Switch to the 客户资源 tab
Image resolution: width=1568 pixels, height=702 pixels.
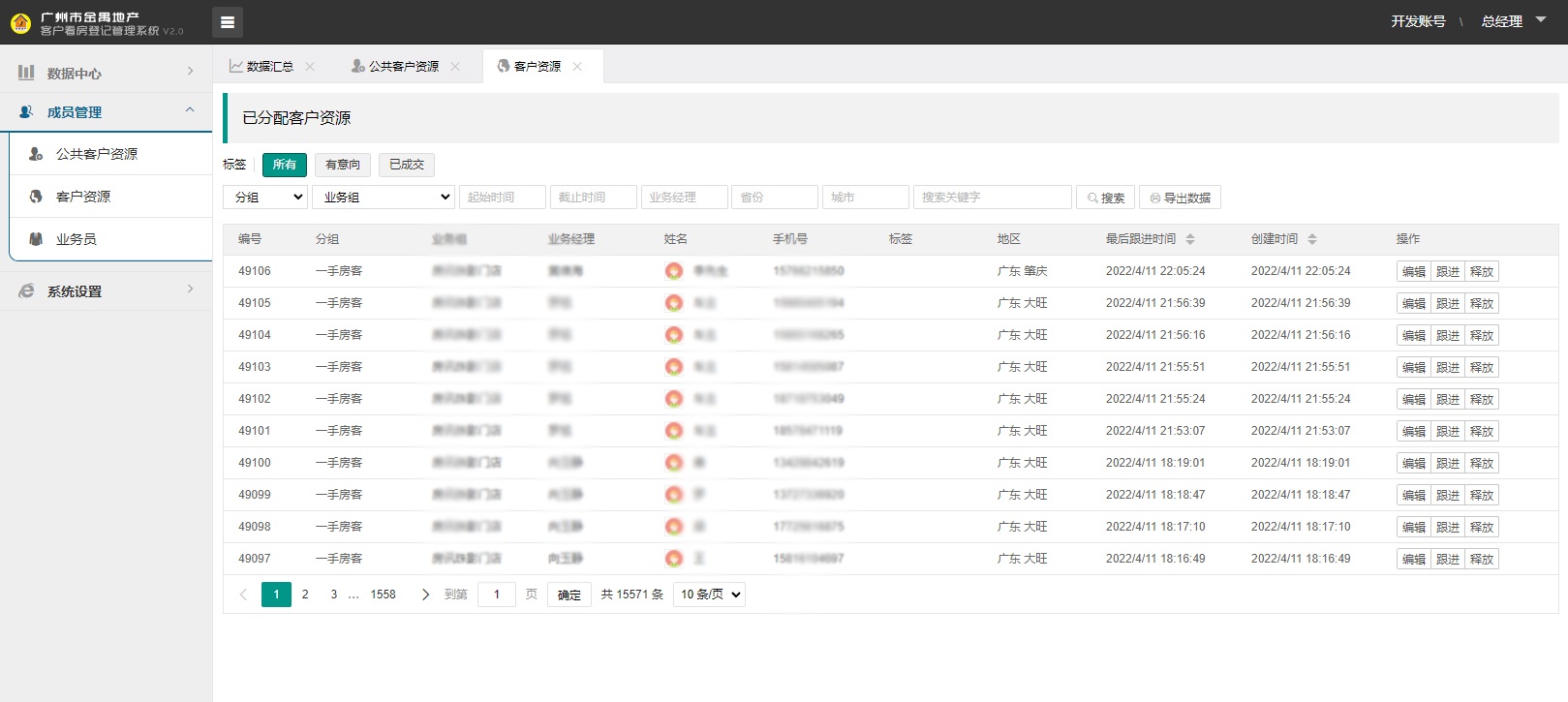(538, 67)
